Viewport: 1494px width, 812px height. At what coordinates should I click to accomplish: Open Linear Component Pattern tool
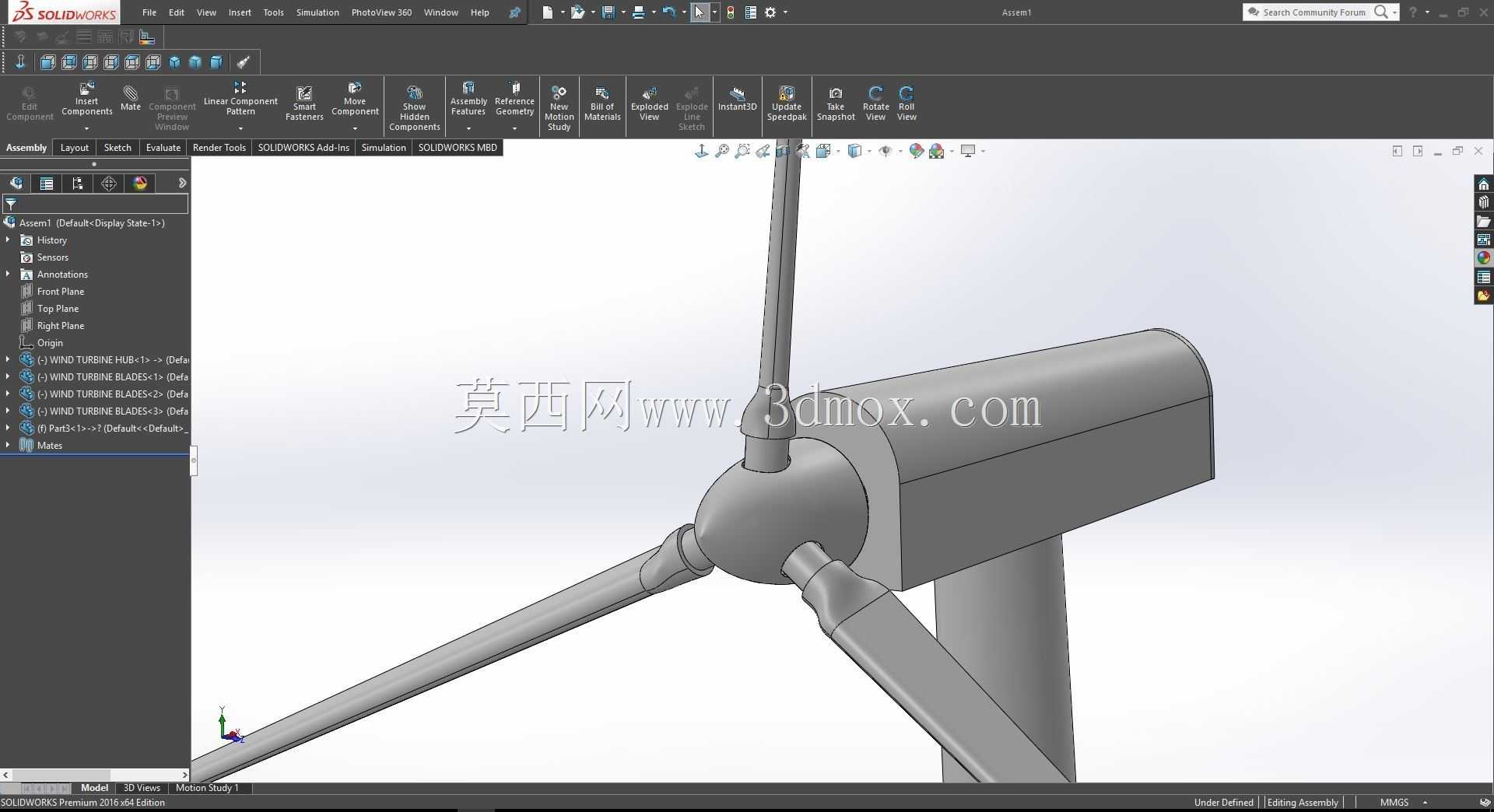pos(240,99)
